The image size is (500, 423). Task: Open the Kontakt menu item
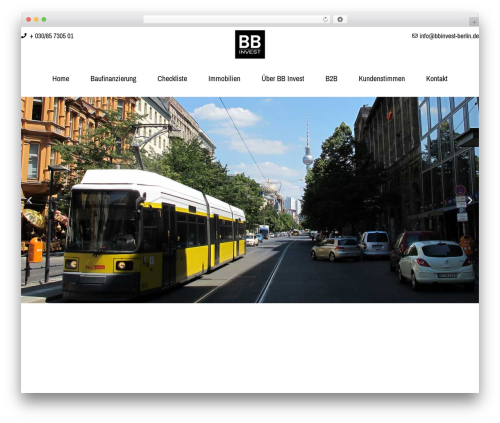point(437,79)
